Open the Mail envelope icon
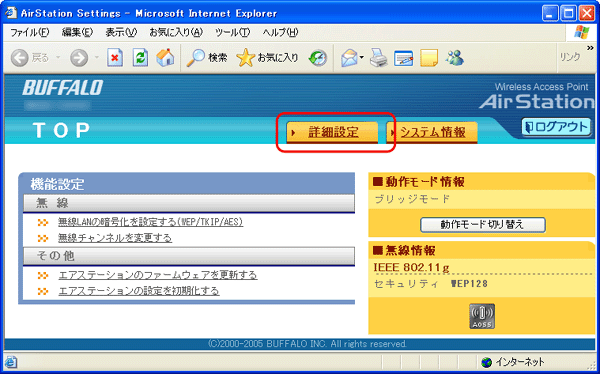 [350, 58]
